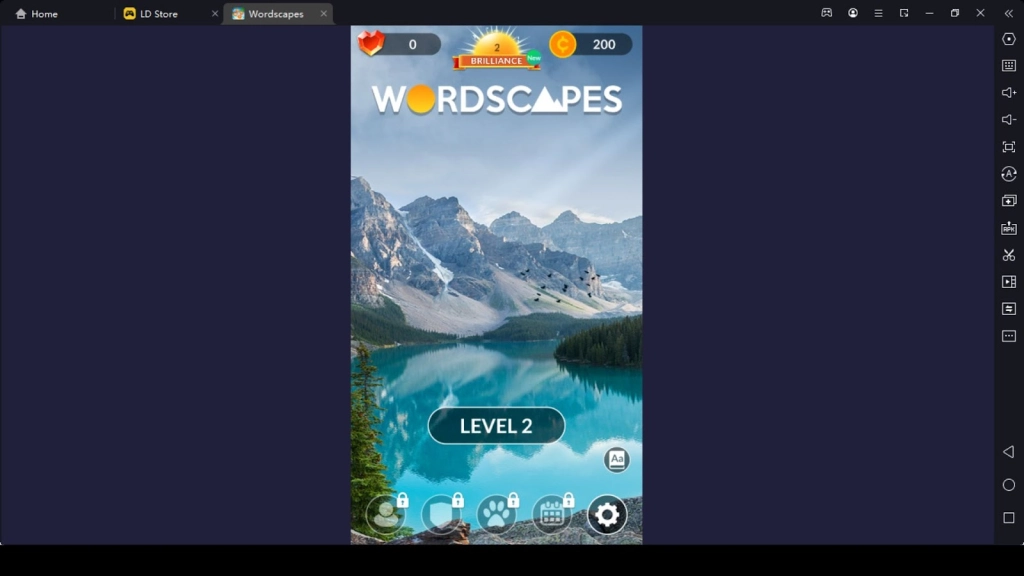This screenshot has width=1024, height=576.
Task: Click the Android recent apps square button
Action: [1009, 518]
